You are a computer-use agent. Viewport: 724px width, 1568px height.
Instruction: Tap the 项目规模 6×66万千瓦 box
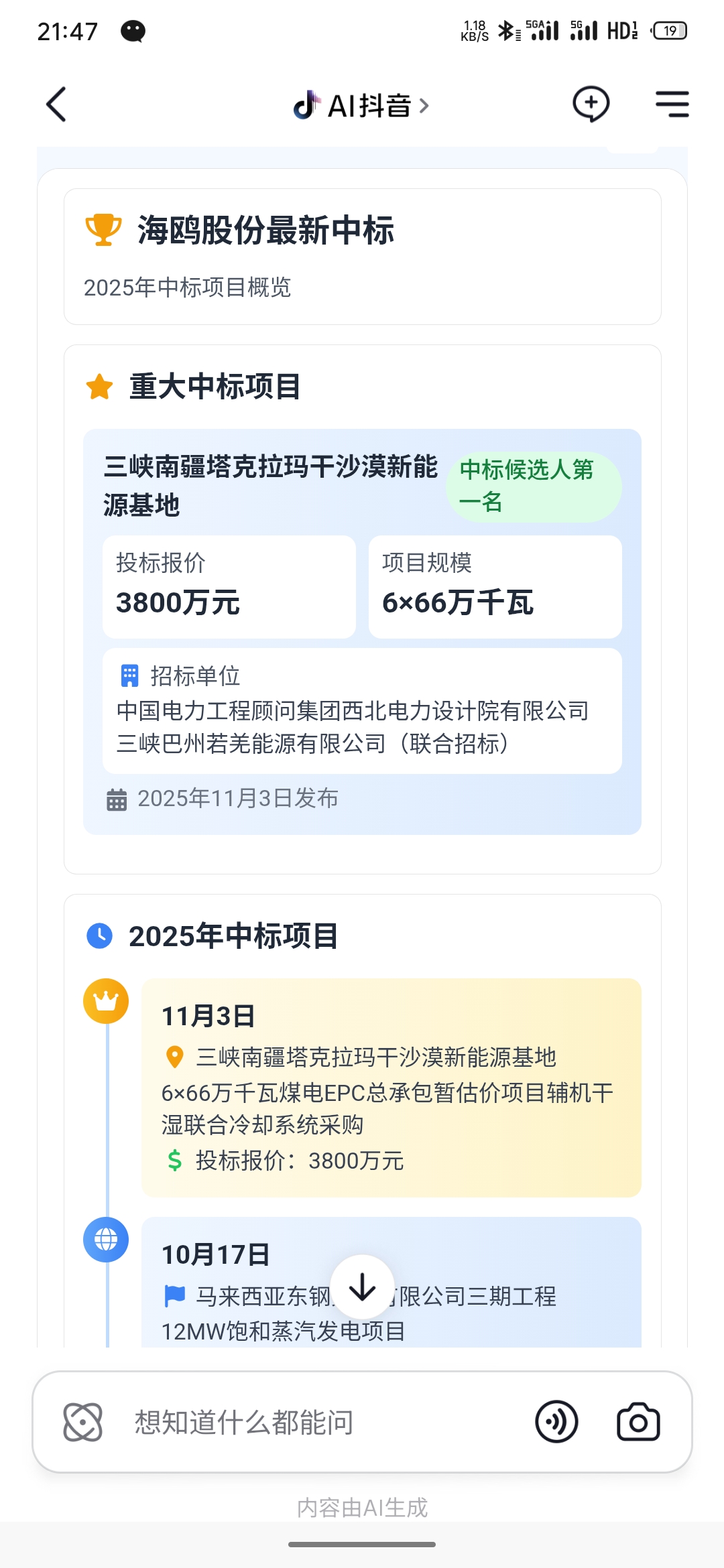[x=495, y=586]
